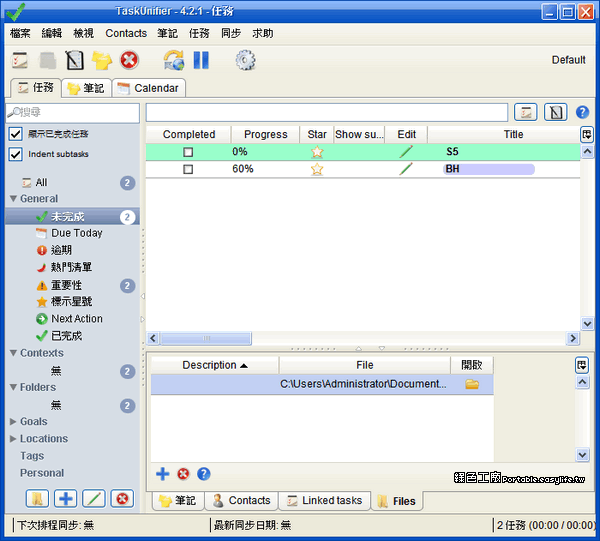Select the All tasks item
Image resolution: width=600 pixels, height=541 pixels.
coord(41,183)
